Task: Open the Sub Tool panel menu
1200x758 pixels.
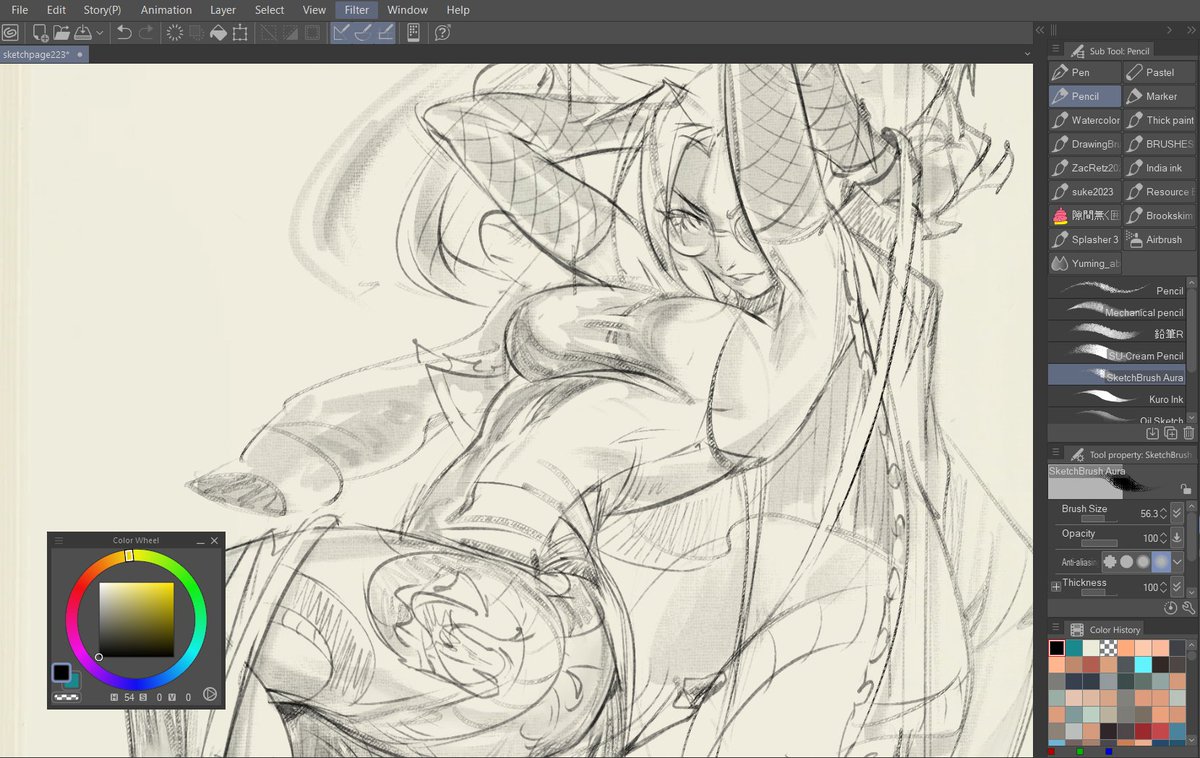Action: click(1056, 50)
